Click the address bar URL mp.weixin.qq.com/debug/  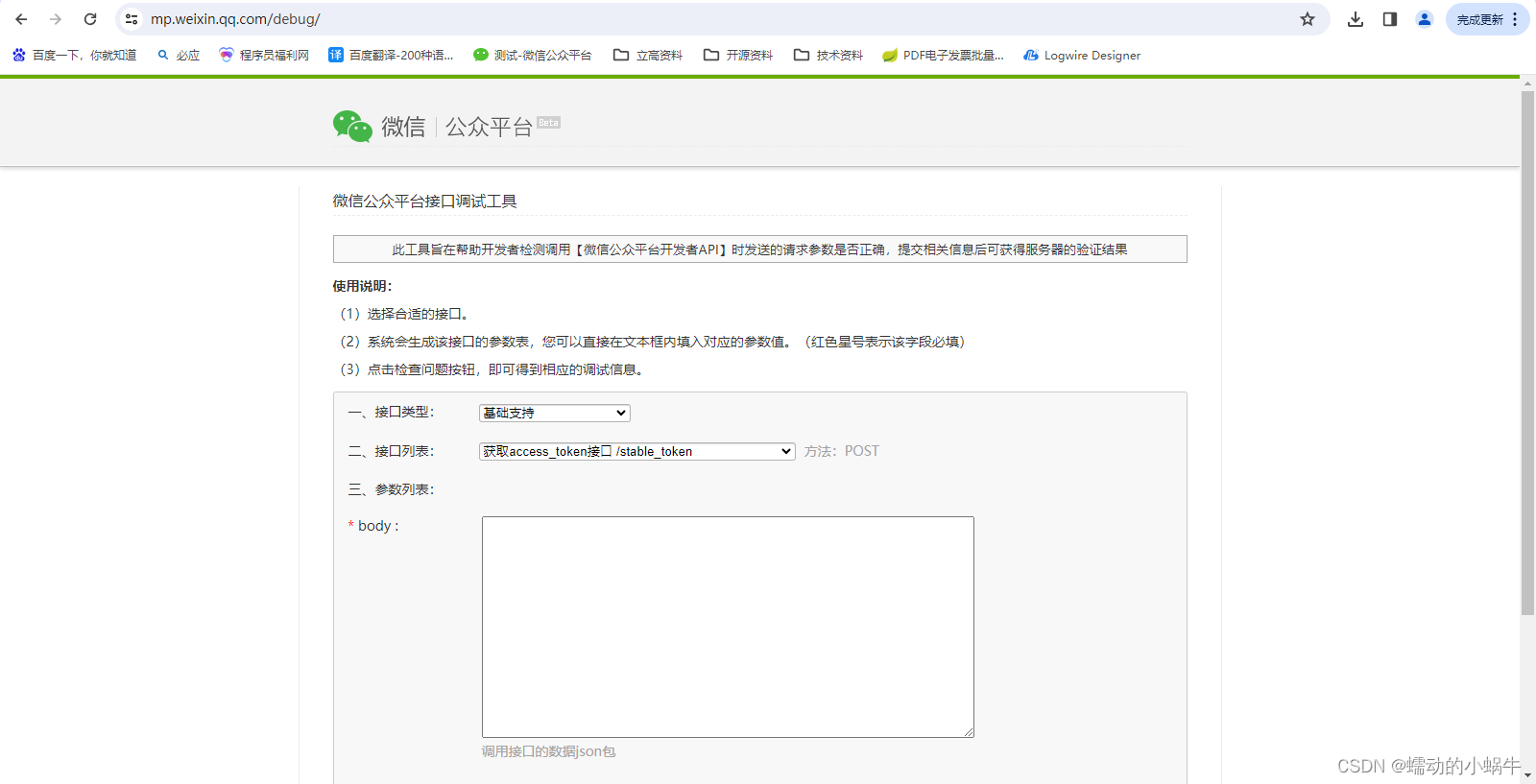coord(235,19)
